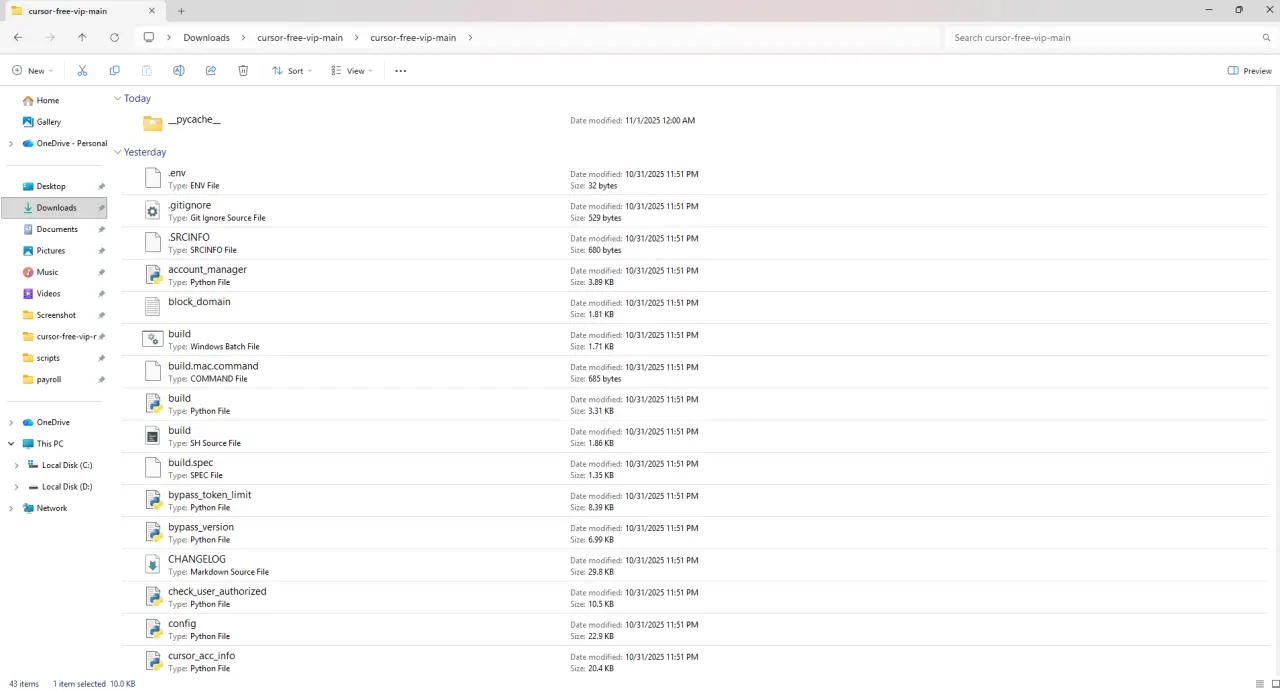Image resolution: width=1280 pixels, height=692 pixels.
Task: Expand Local Disk (D:) node
Action: click(17, 487)
